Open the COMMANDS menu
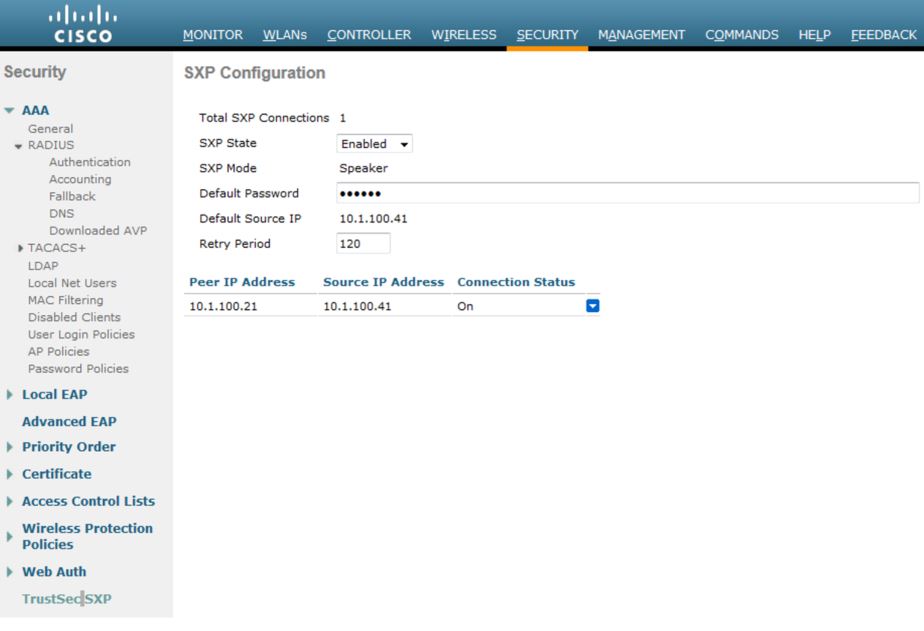The image size is (924, 631). (x=741, y=35)
